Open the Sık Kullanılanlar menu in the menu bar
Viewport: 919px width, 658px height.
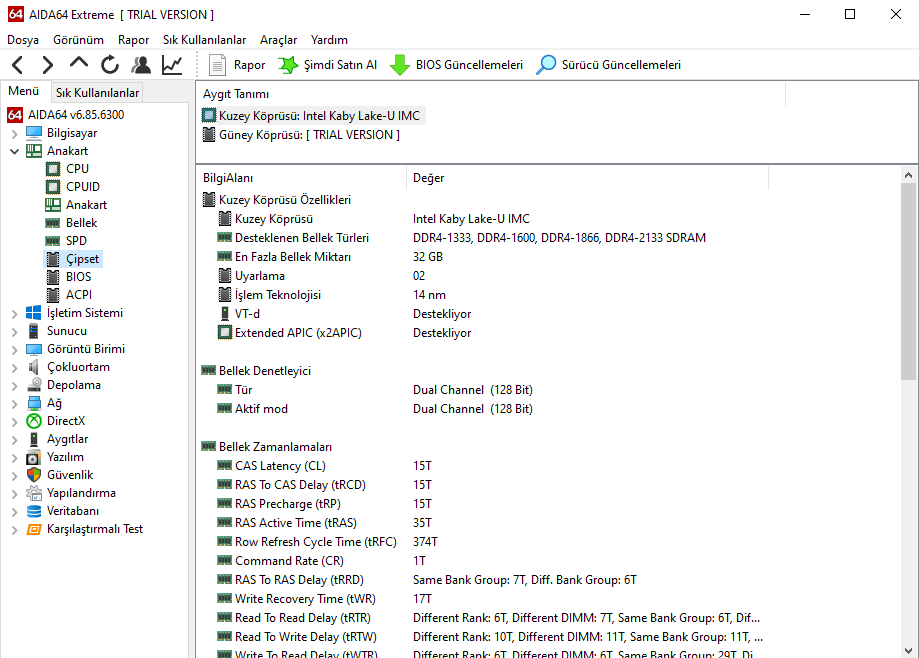205,40
